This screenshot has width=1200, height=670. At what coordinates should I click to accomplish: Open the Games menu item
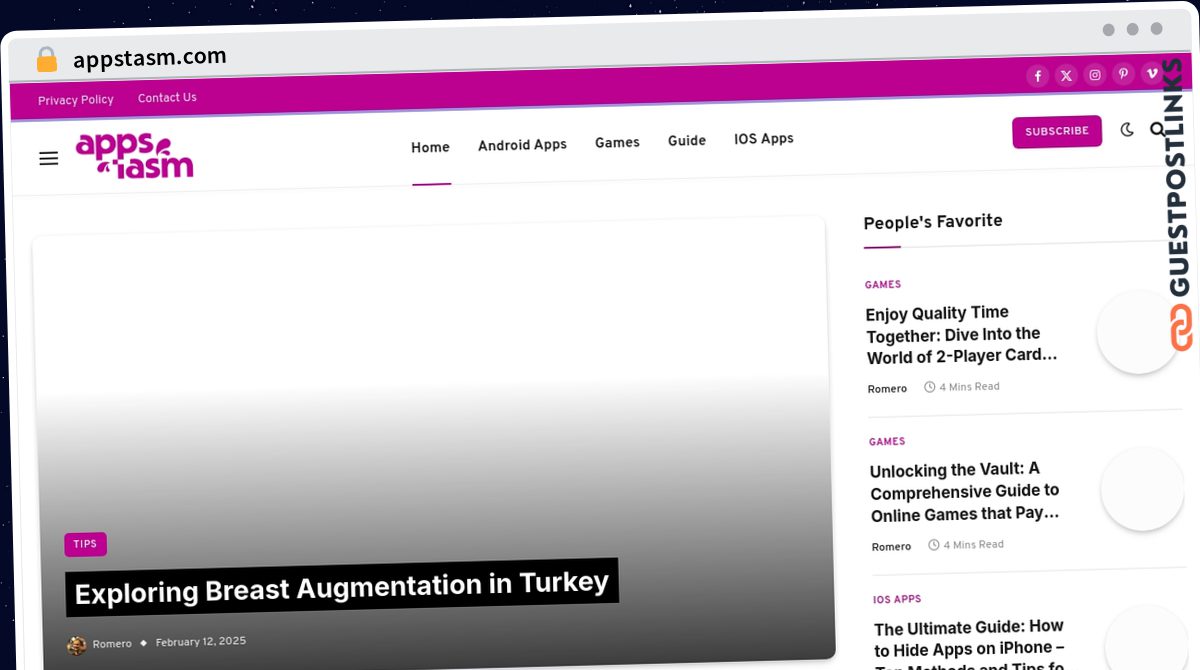coord(617,143)
